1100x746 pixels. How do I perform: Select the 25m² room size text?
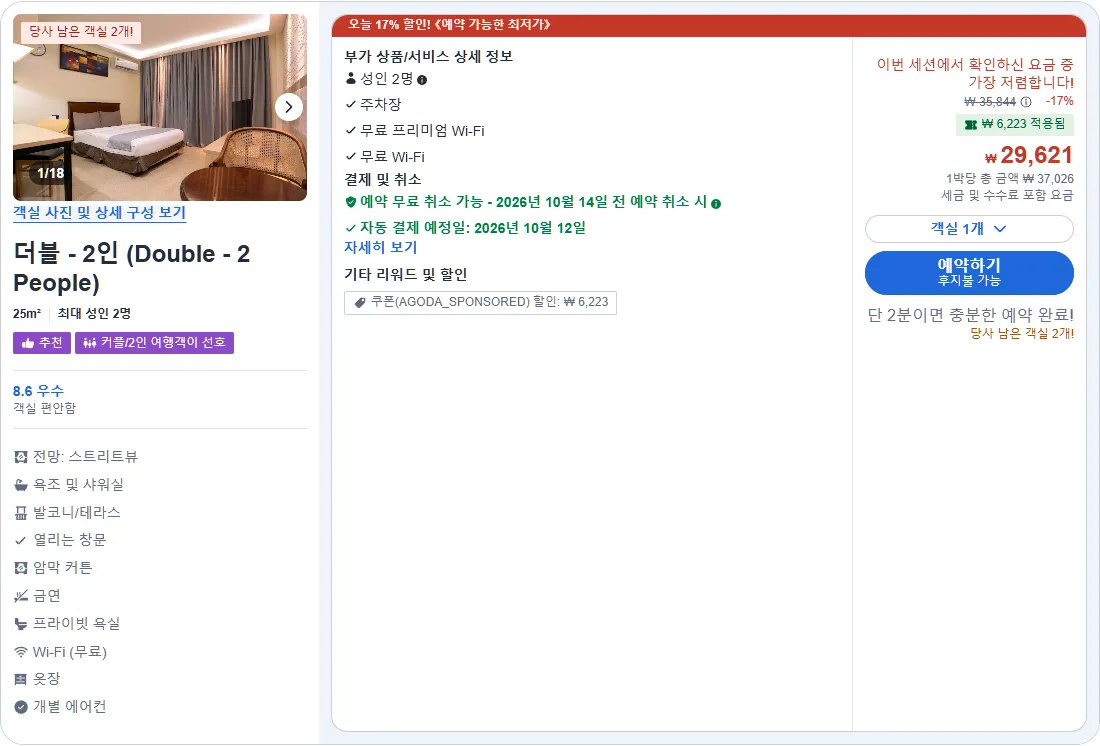click(27, 314)
